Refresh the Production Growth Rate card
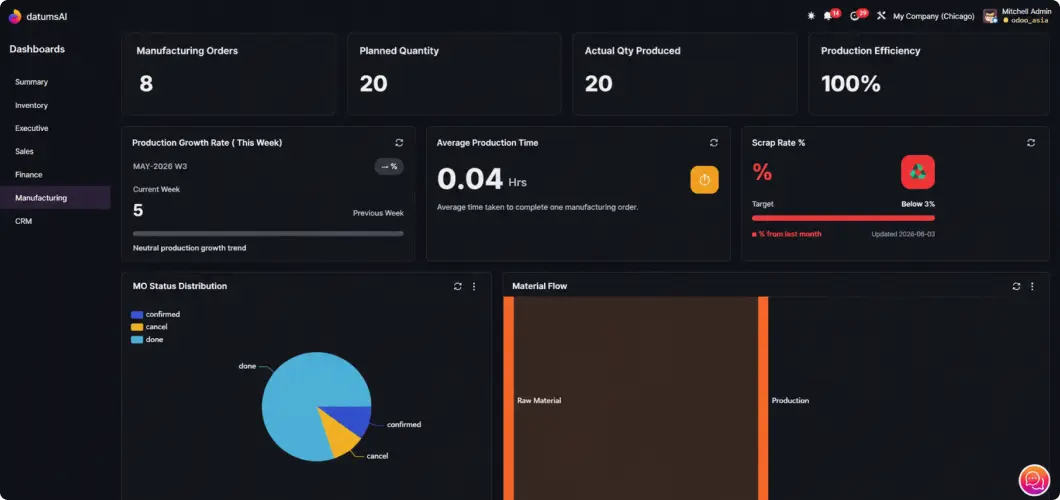The width and height of the screenshot is (1060, 500). click(x=399, y=143)
